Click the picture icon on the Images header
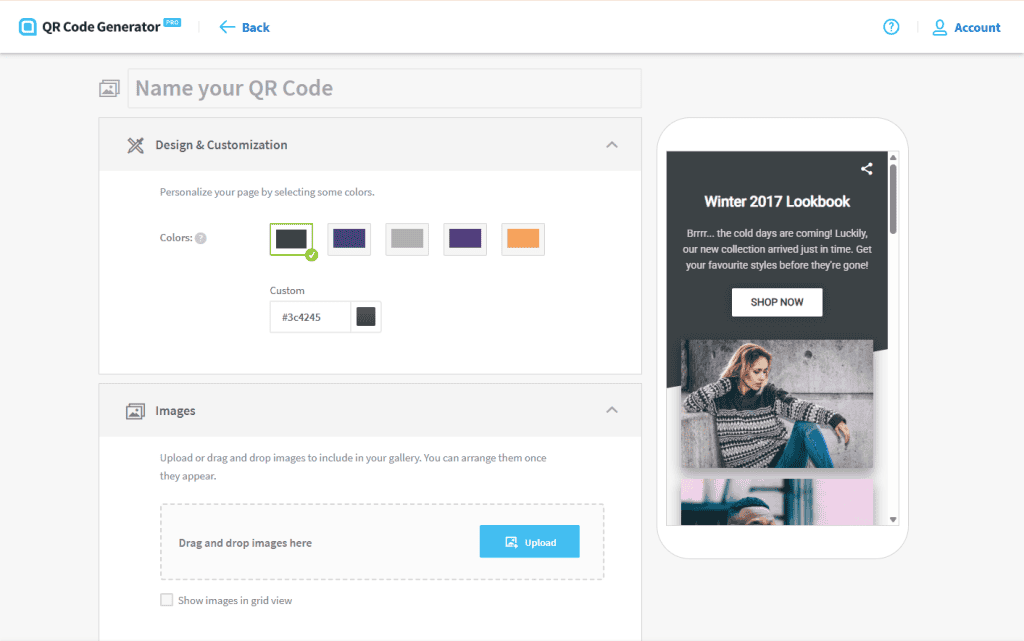The image size is (1024, 641). 135,410
